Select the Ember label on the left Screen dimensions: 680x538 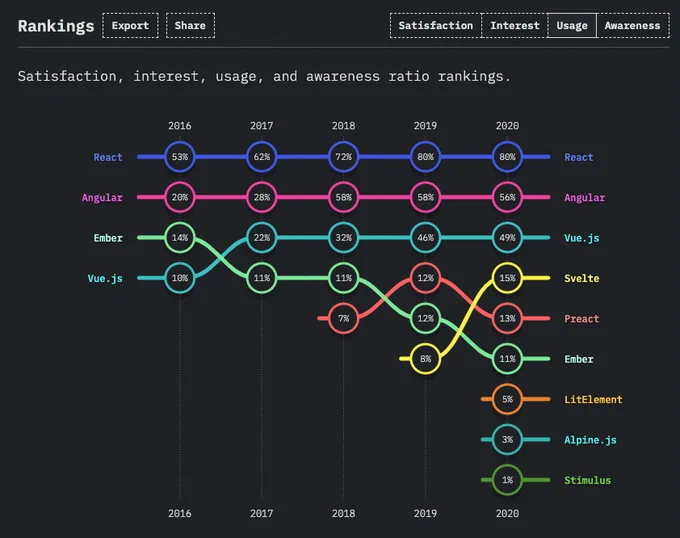pyautogui.click(x=108, y=238)
